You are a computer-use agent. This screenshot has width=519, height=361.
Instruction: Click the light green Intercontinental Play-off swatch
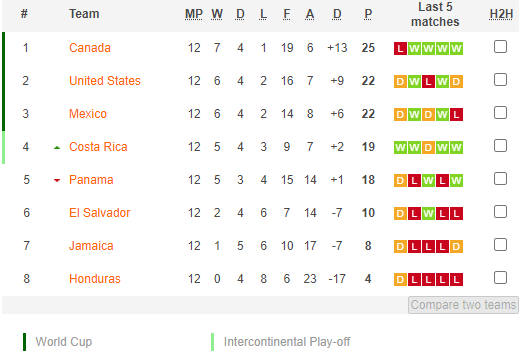coord(212,342)
